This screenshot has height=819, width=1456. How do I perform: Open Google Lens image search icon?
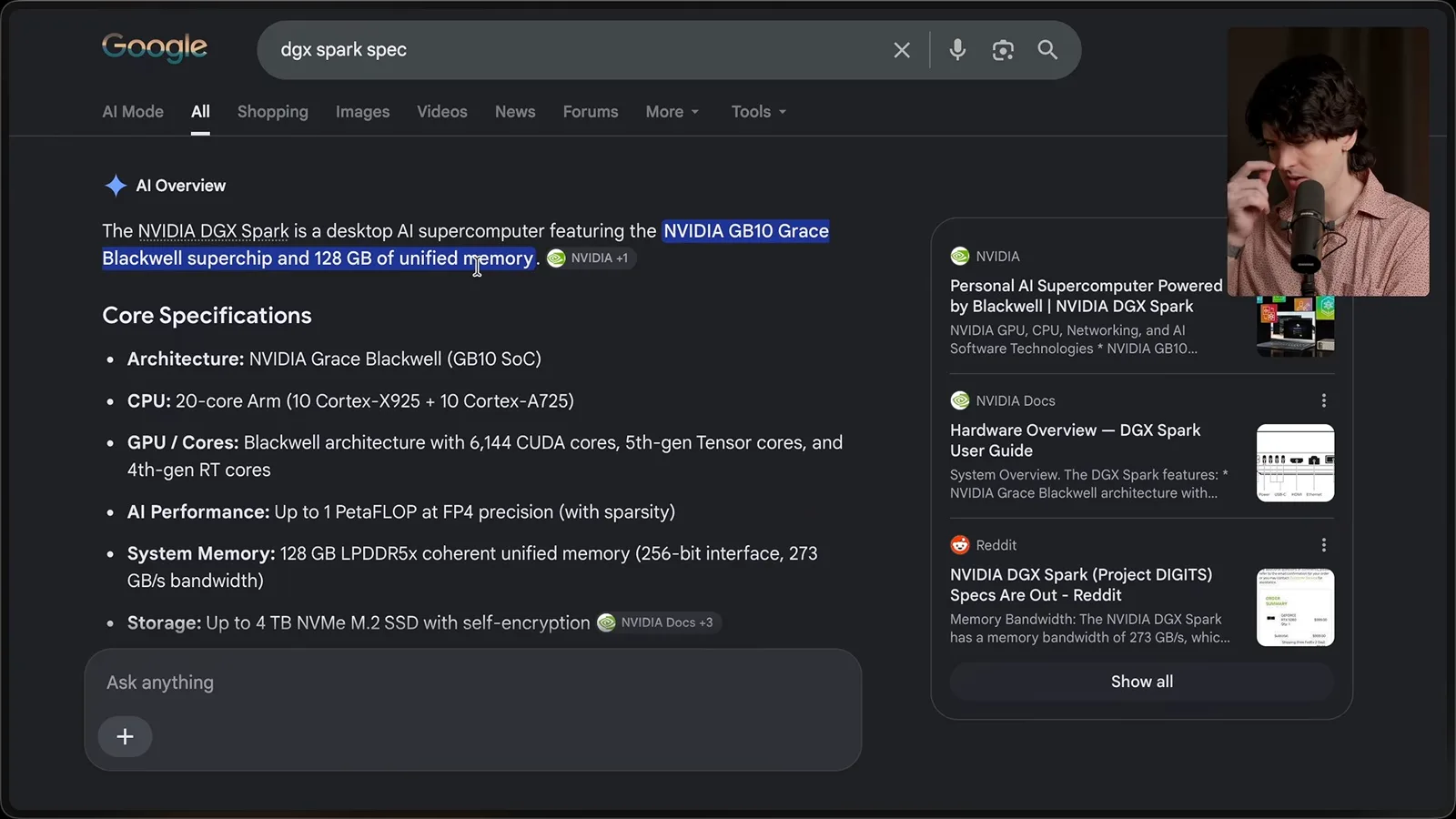point(1003,50)
